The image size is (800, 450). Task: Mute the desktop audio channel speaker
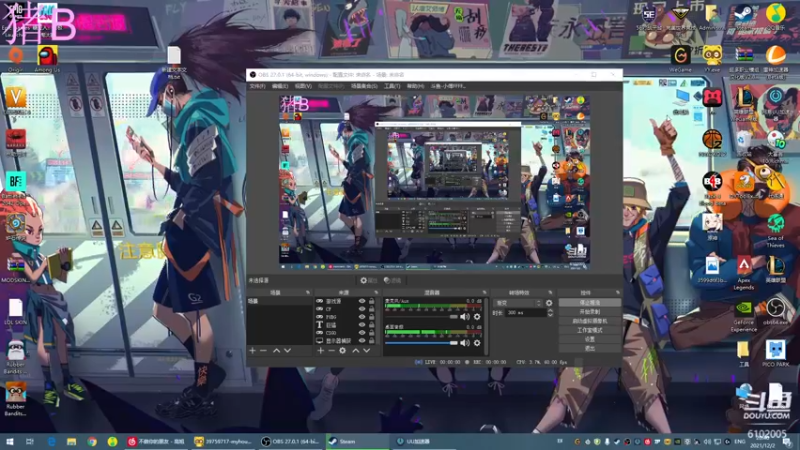pos(465,343)
